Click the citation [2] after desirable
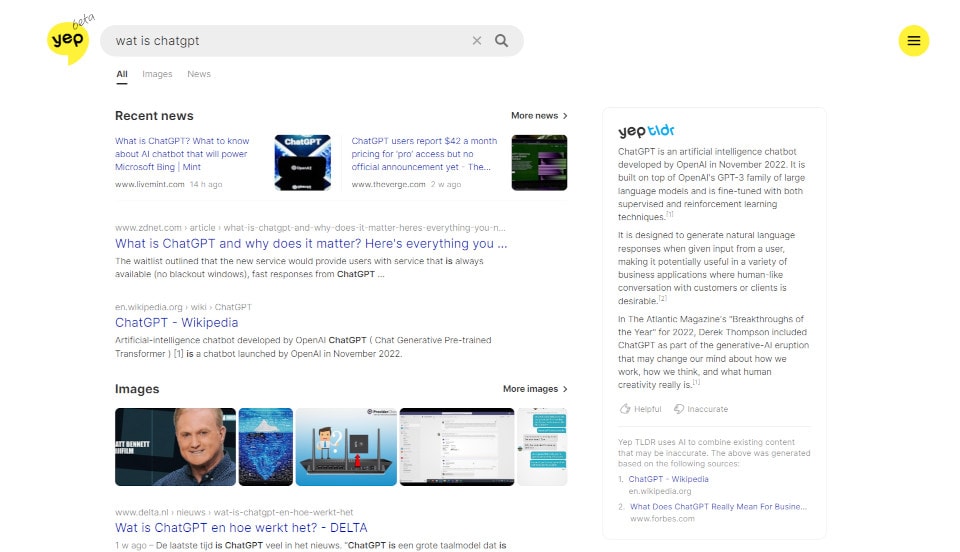The height and width of the screenshot is (552, 960). [663, 299]
